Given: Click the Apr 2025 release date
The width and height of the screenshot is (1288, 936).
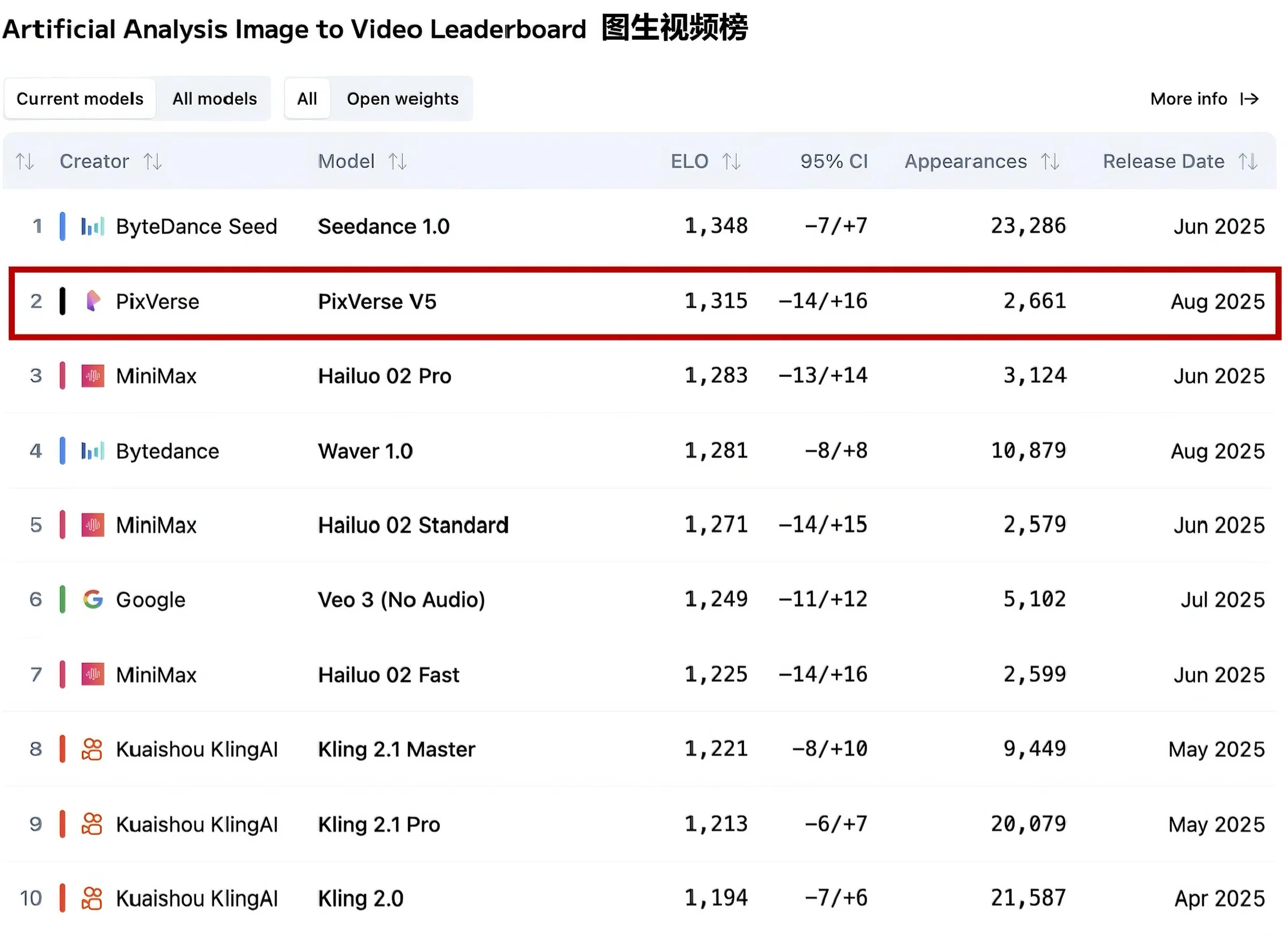Looking at the screenshot, I should 1219,898.
